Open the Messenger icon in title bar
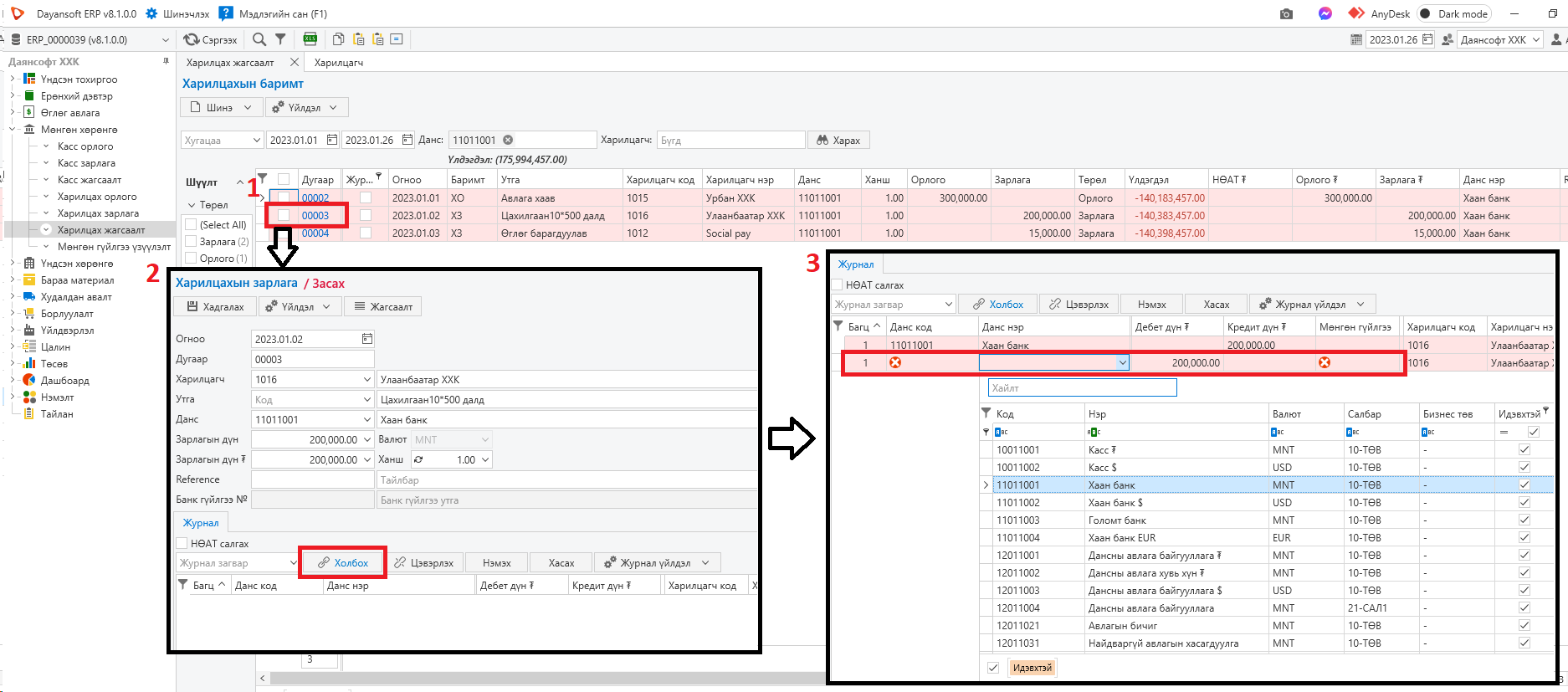 1325,13
